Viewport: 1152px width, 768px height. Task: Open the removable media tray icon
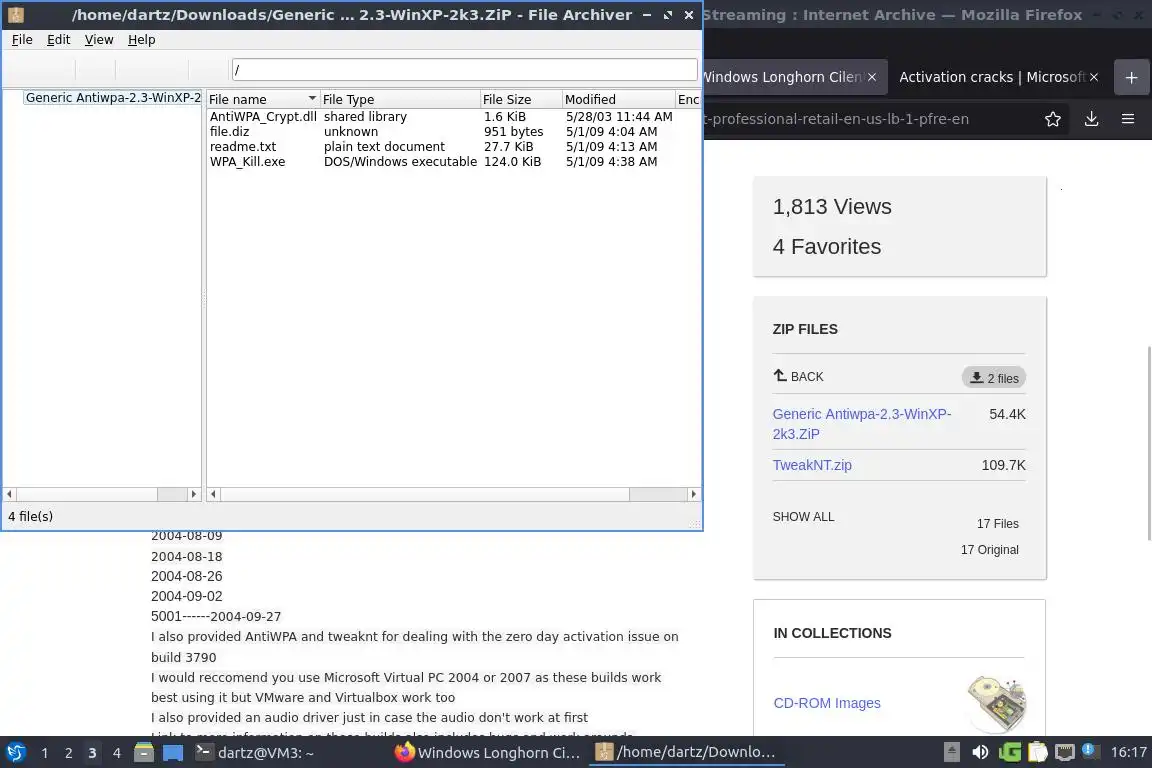tap(951, 752)
